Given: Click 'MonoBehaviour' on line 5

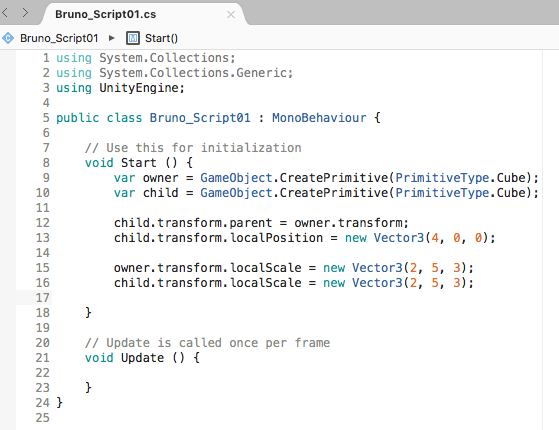Looking at the screenshot, I should 319,118.
